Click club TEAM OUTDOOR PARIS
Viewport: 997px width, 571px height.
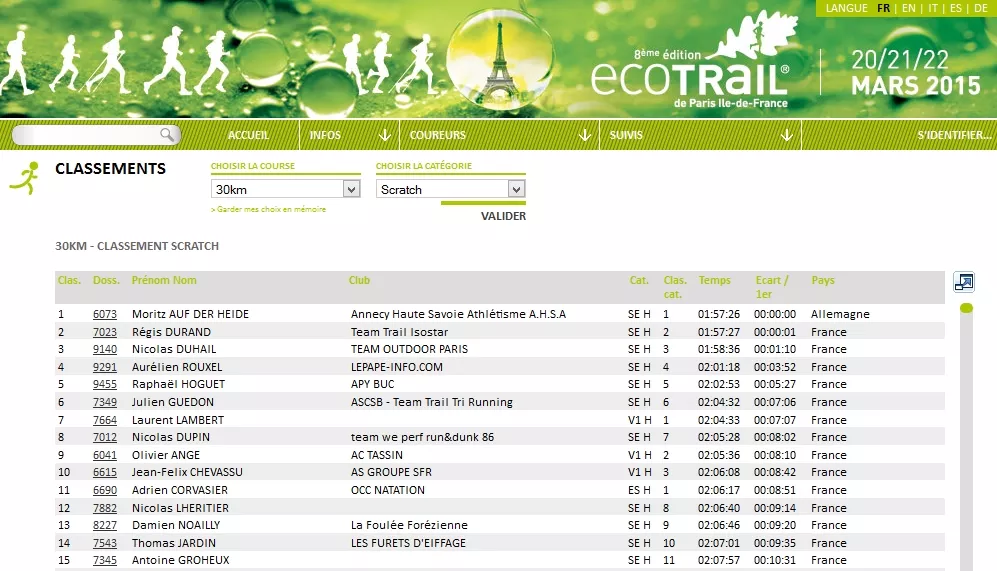(409, 349)
